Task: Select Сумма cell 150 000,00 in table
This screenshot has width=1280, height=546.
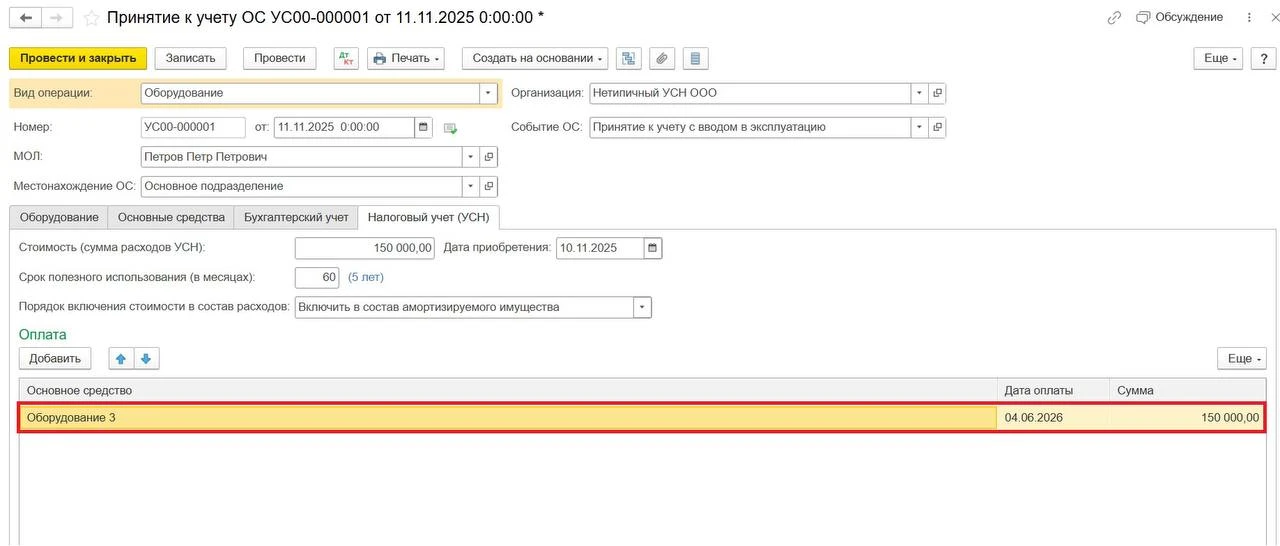Action: (1187, 417)
